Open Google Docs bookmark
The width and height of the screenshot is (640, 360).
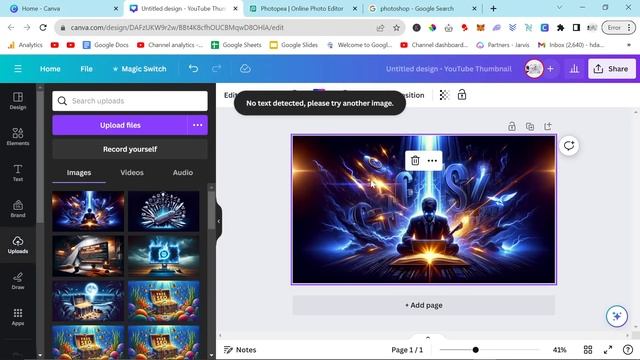106,45
